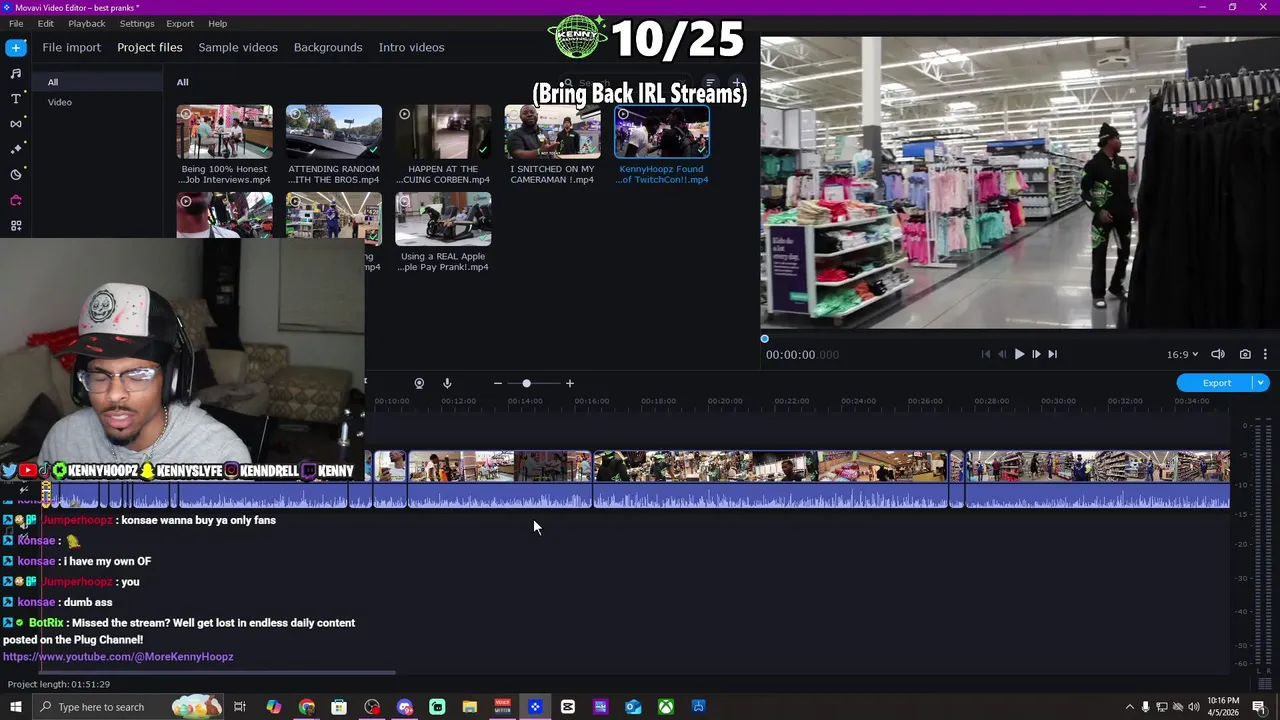Open the Help menu

click(217, 23)
